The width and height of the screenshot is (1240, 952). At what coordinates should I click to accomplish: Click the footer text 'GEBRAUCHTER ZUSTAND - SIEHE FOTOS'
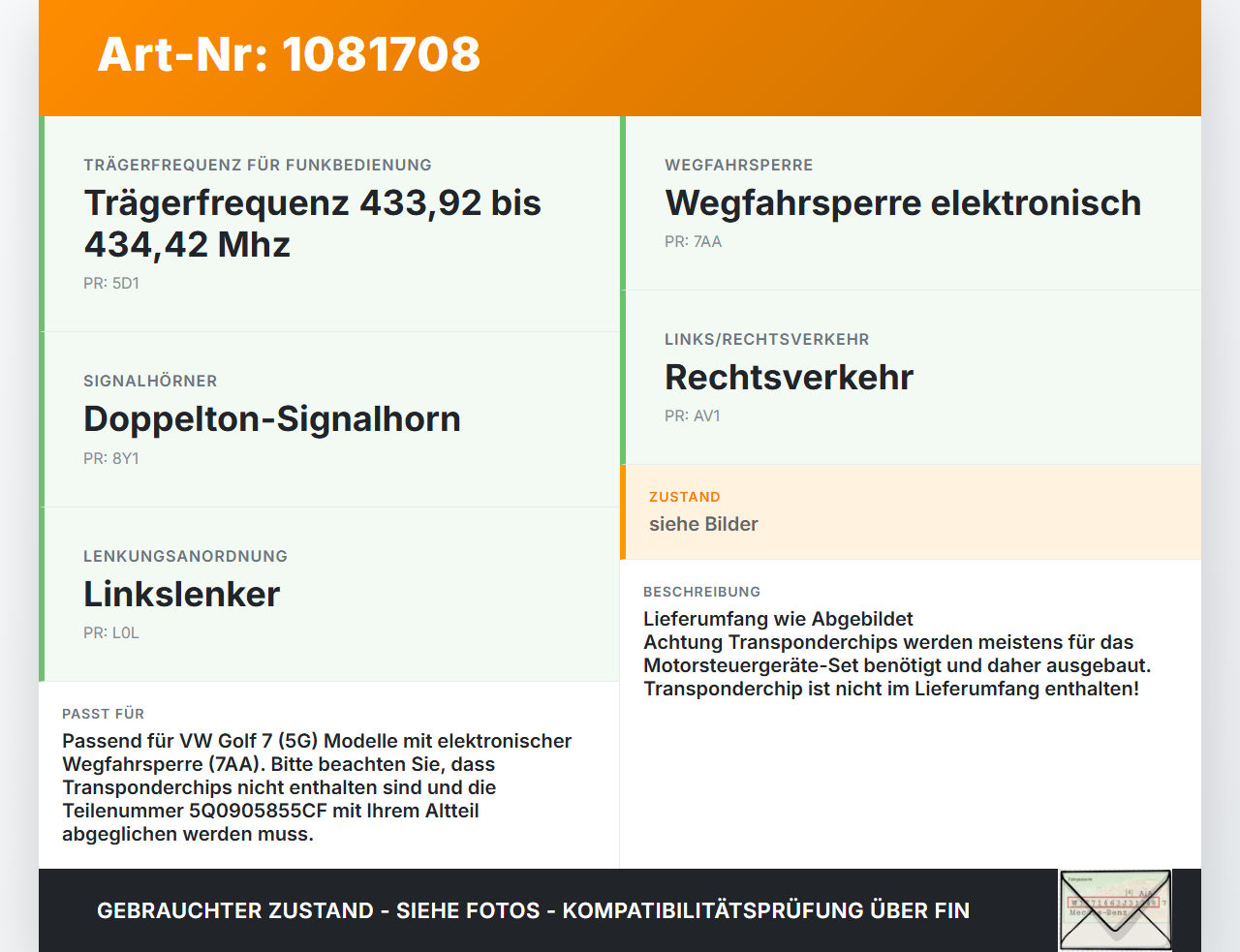coord(319,911)
